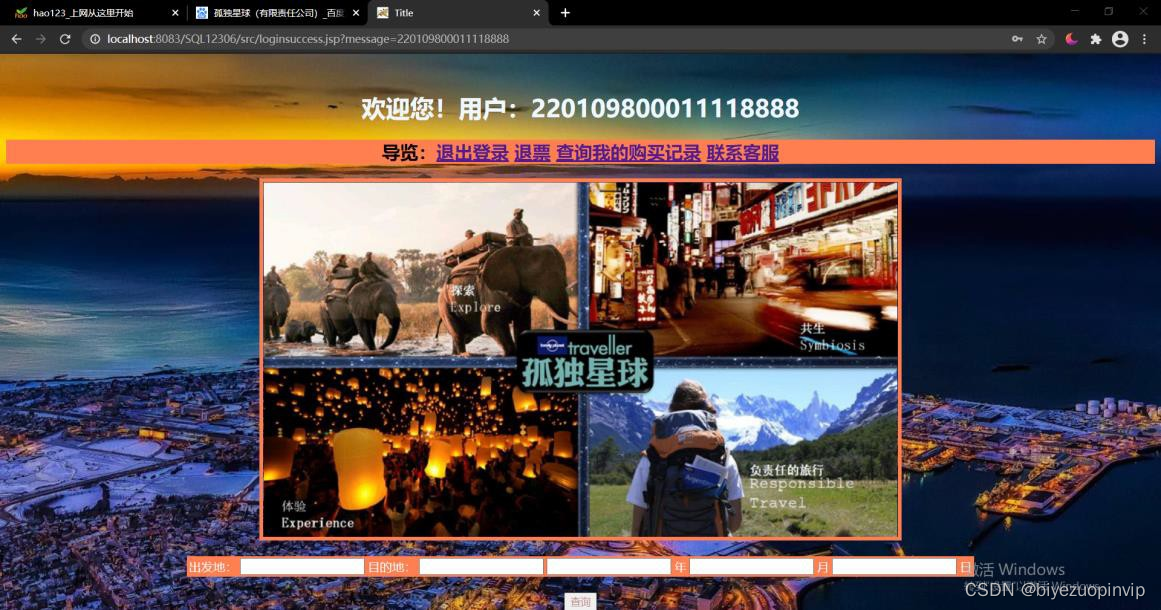Image resolution: width=1161 pixels, height=610 pixels.
Task: Close the hao123 tab
Action: [175, 13]
